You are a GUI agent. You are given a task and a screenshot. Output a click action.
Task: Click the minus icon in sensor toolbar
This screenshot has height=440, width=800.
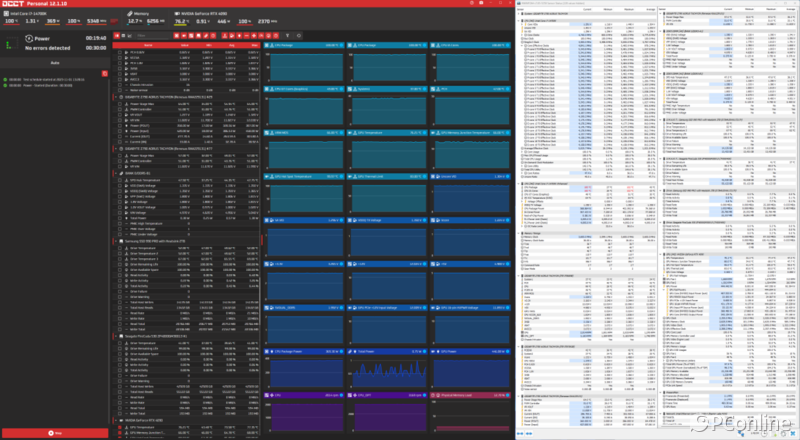(x=246, y=36)
